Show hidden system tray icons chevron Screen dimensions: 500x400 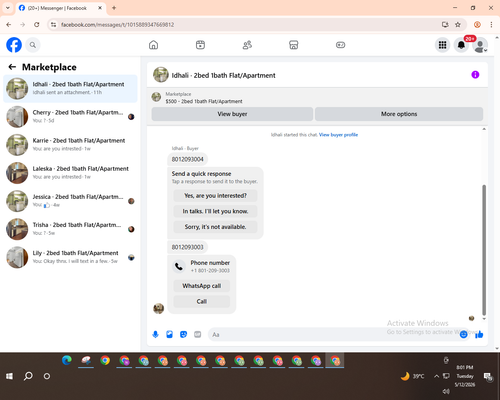pos(436,376)
